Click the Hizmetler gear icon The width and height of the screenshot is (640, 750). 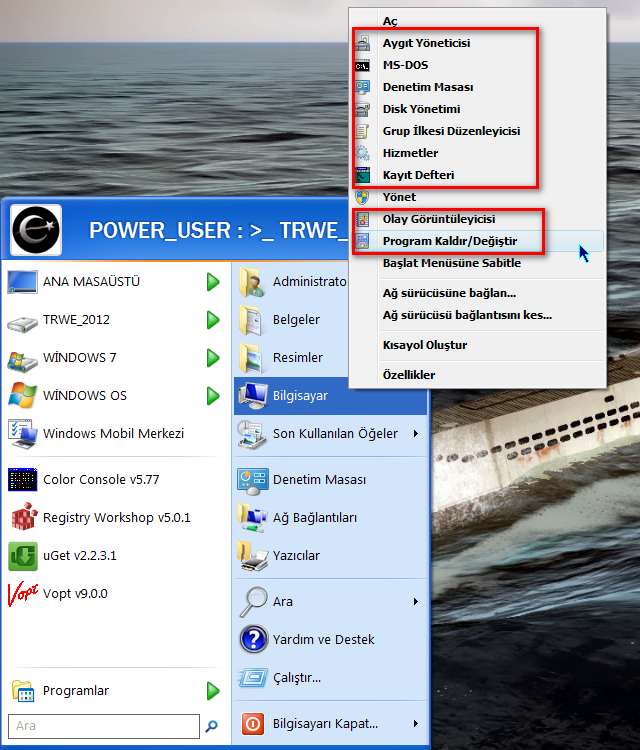[363, 153]
